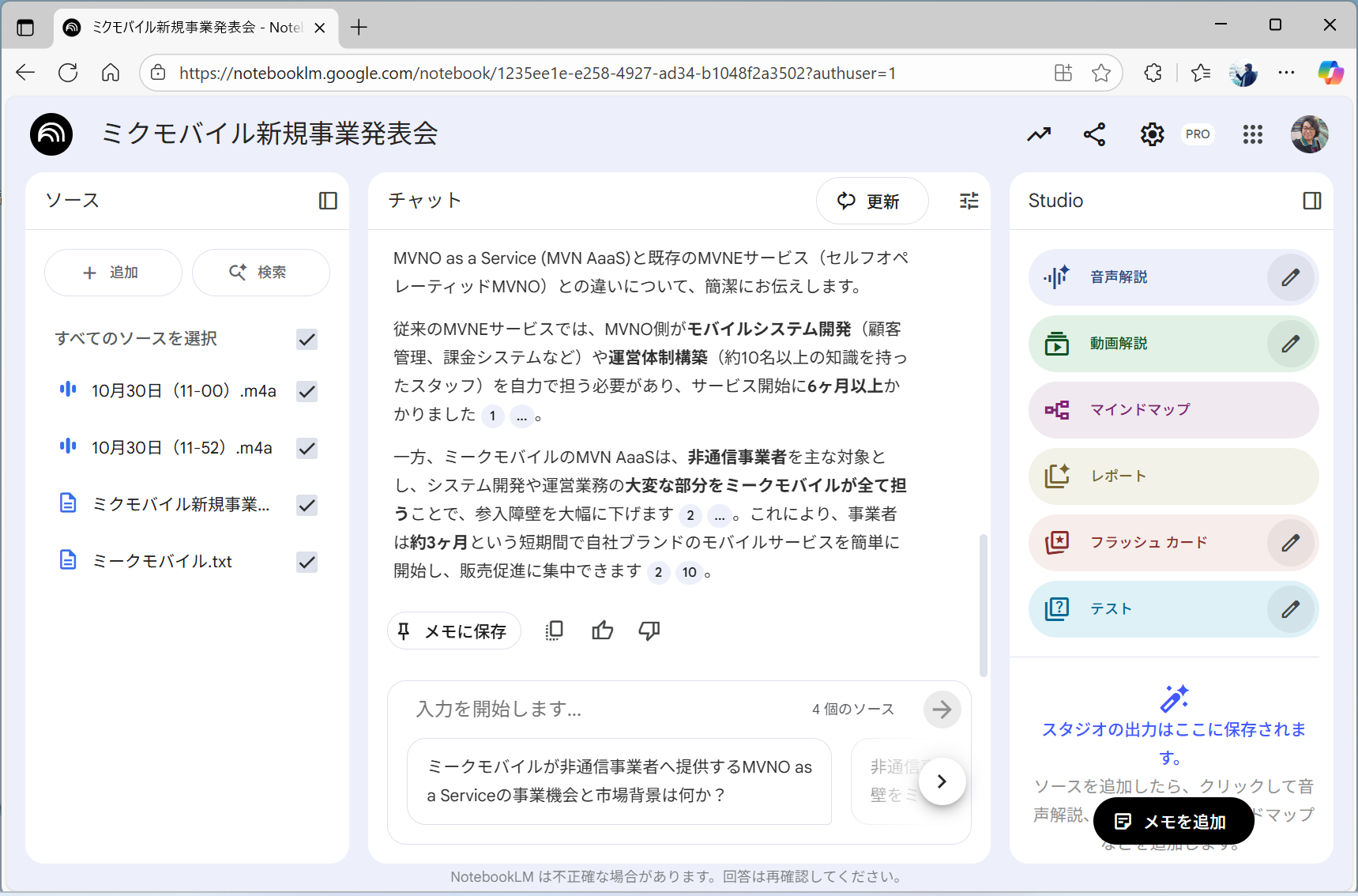Screen dimensions: 1358x896
Task: Reveal more suggested questions with the right chevron
Action: tap(942, 781)
